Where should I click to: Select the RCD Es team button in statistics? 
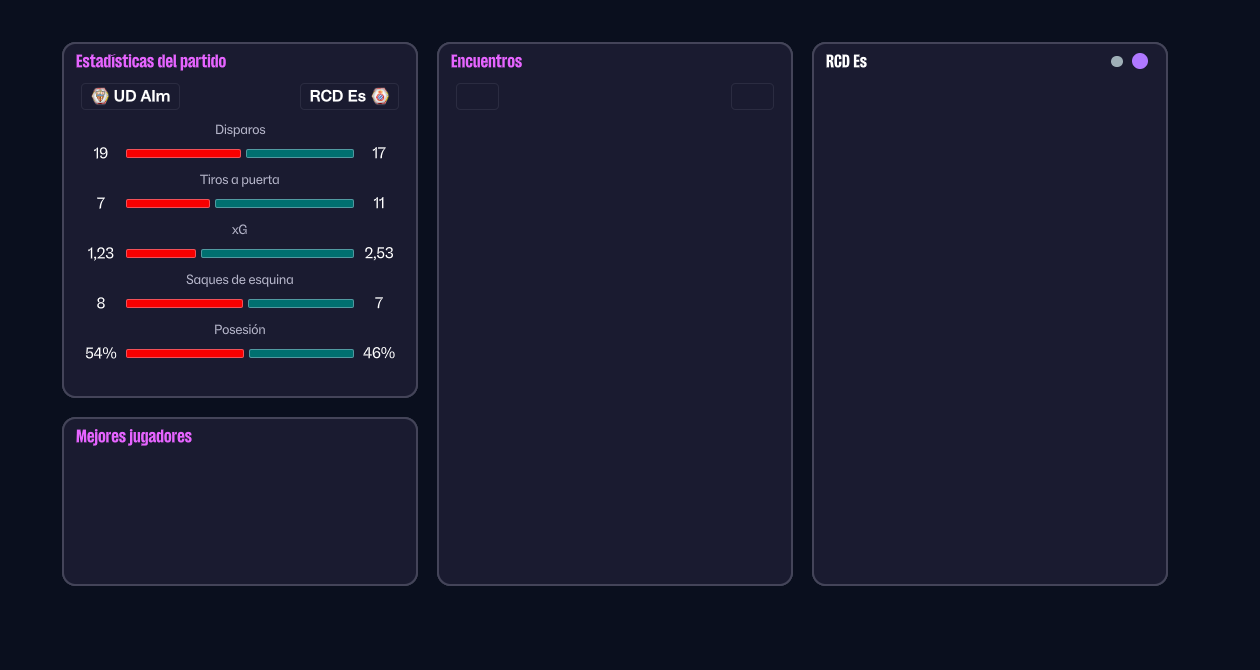click(349, 96)
